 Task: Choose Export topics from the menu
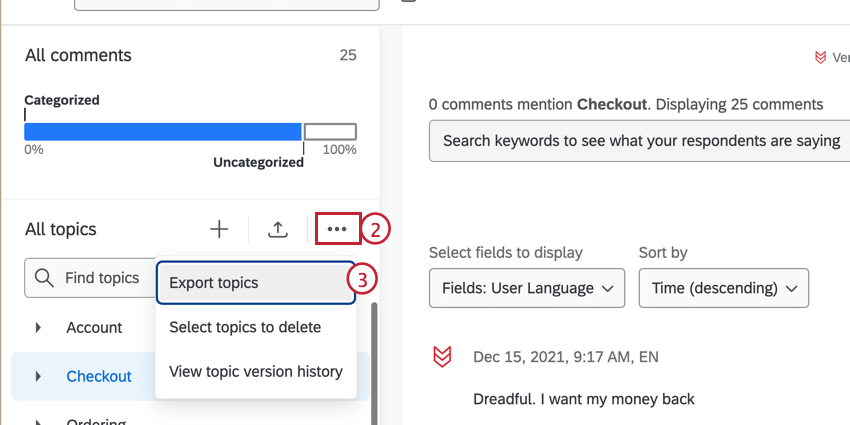pos(255,283)
